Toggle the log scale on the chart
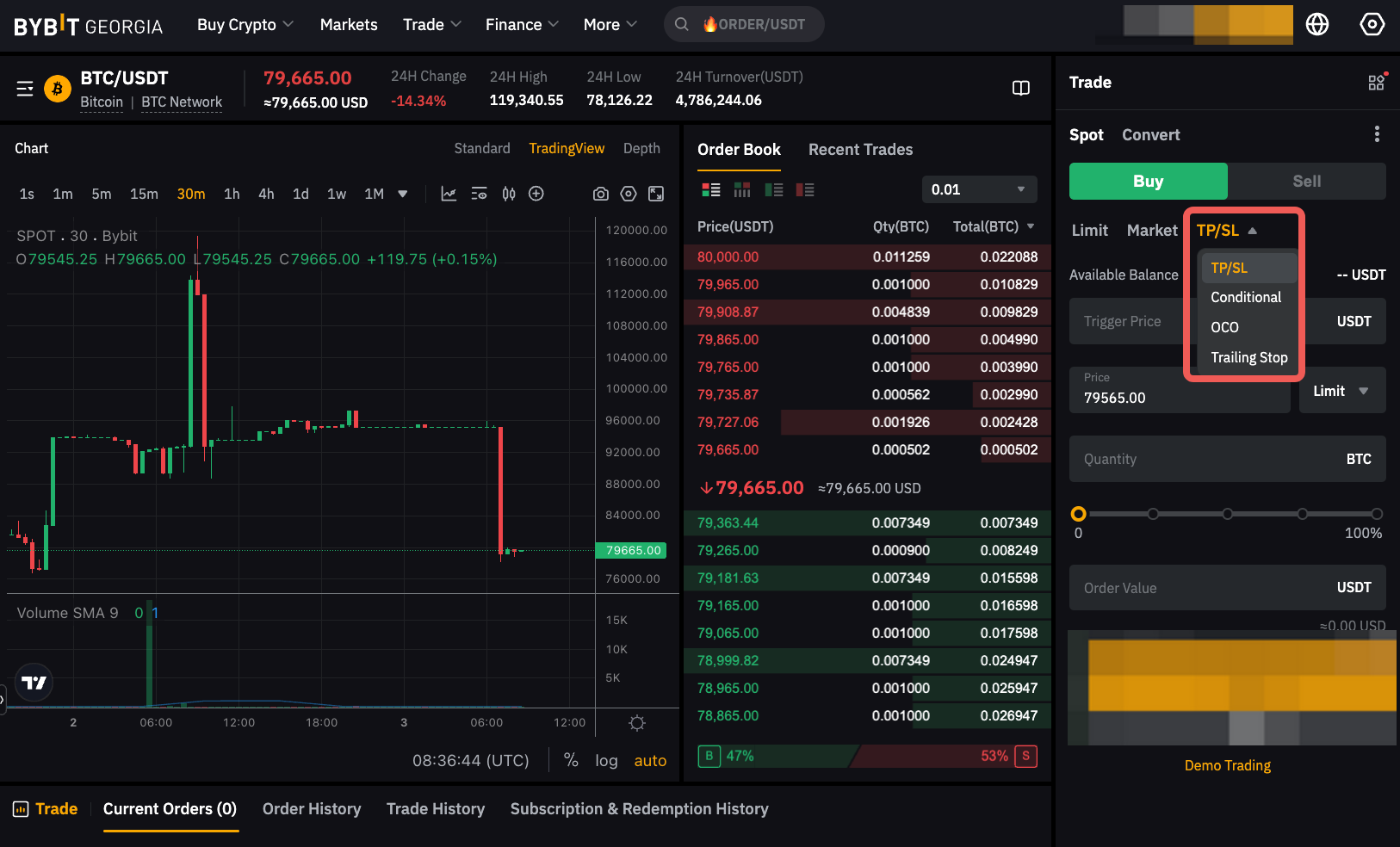This screenshot has height=847, width=1400. coord(606,760)
